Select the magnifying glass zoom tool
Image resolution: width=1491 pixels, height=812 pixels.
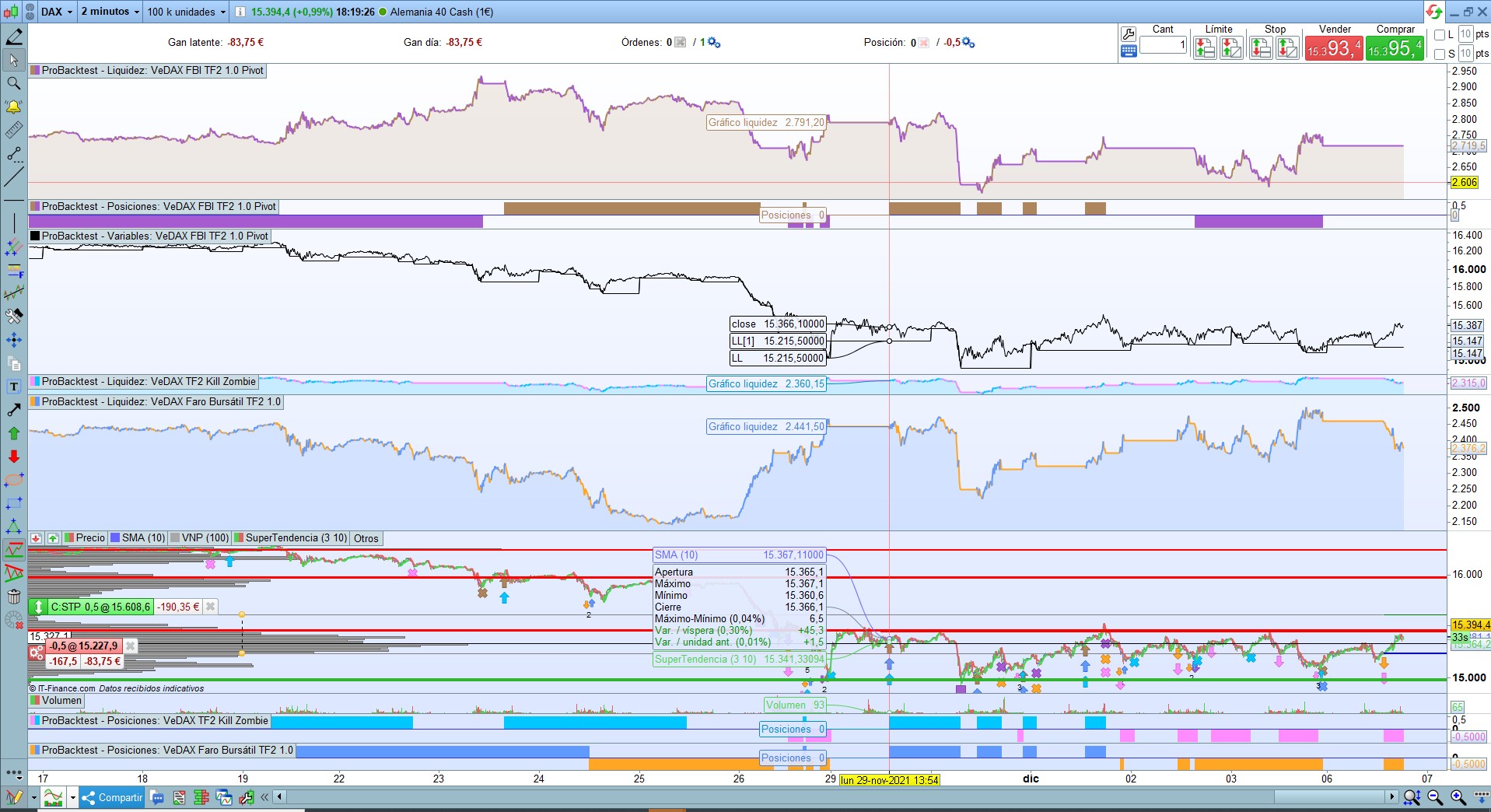pyautogui.click(x=14, y=83)
